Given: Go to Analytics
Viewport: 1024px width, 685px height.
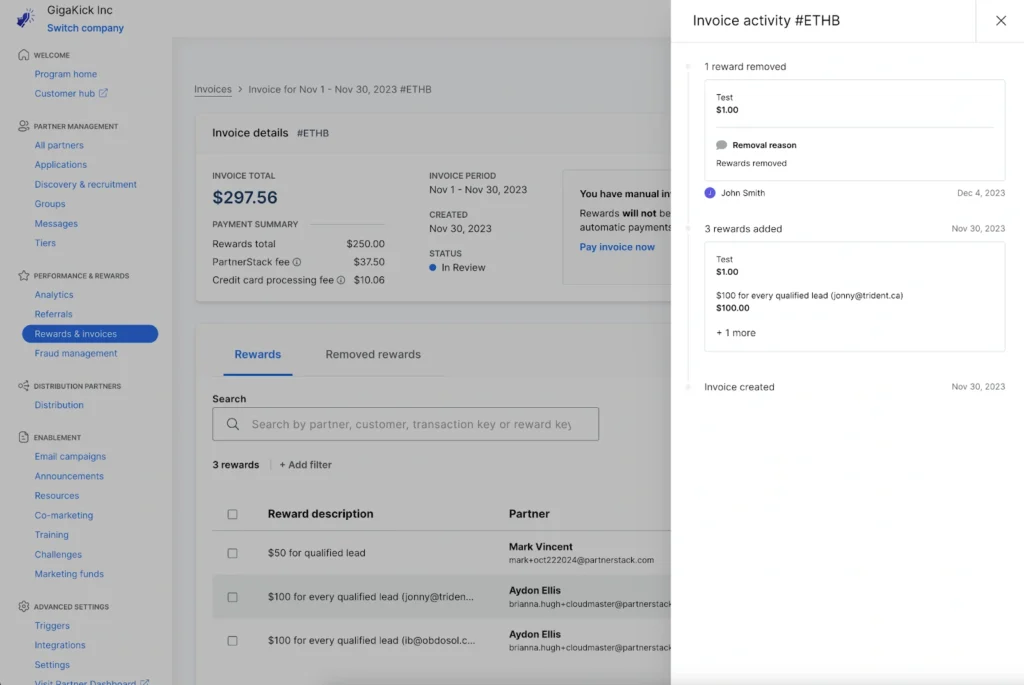Looking at the screenshot, I should 54,295.
